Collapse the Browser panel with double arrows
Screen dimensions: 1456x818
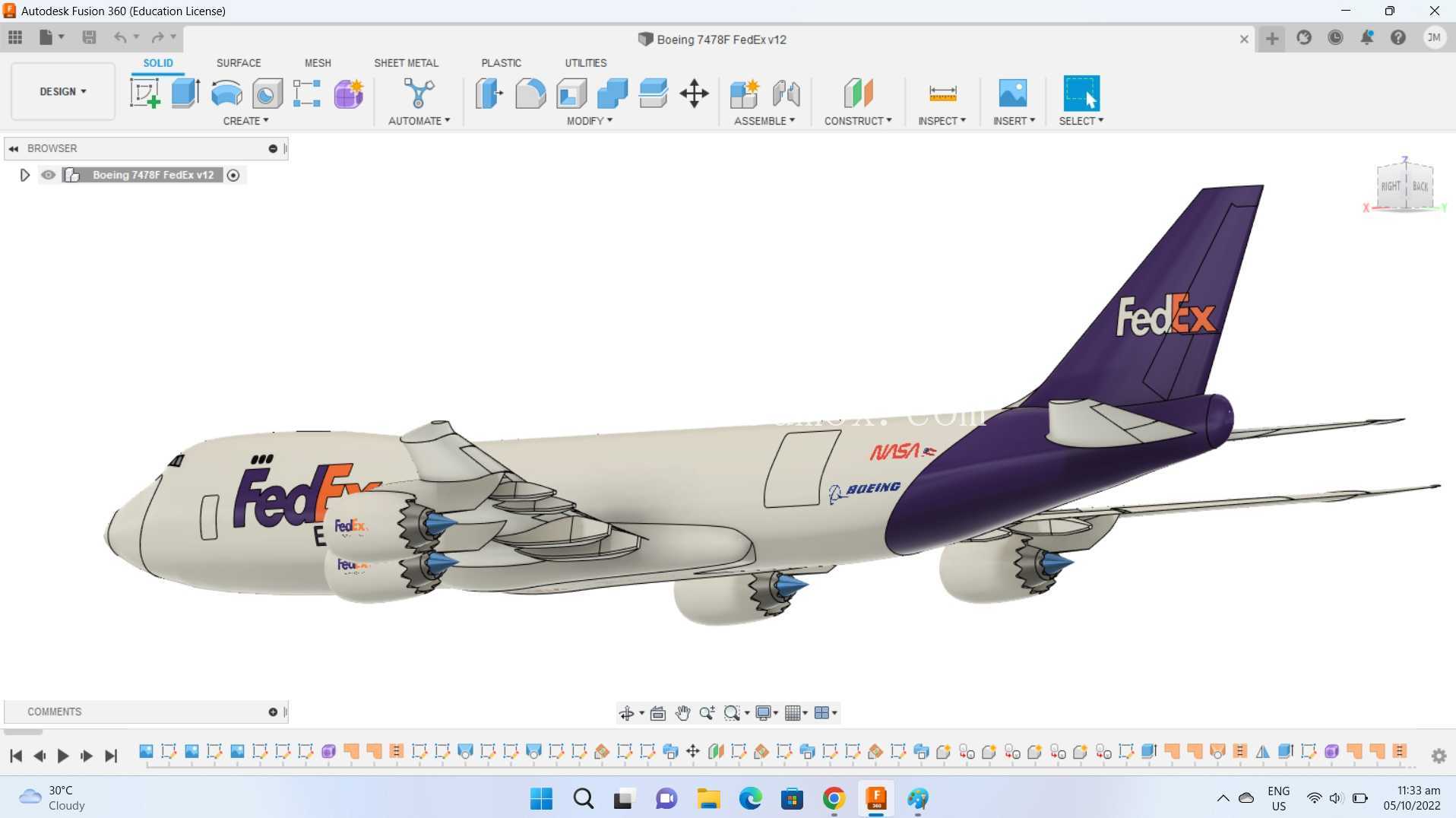pyautogui.click(x=14, y=149)
